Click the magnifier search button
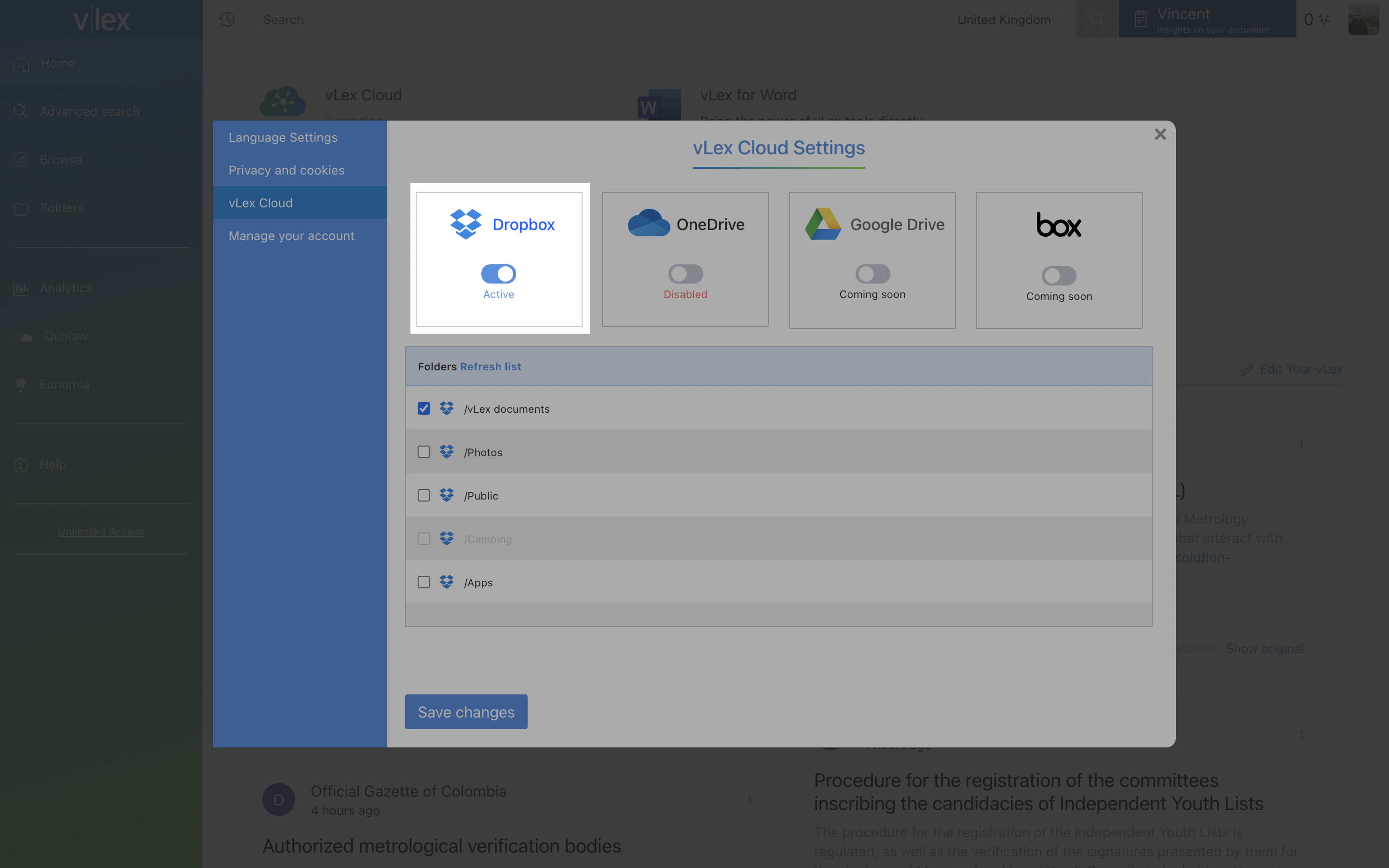1389x868 pixels. pos(1097,19)
